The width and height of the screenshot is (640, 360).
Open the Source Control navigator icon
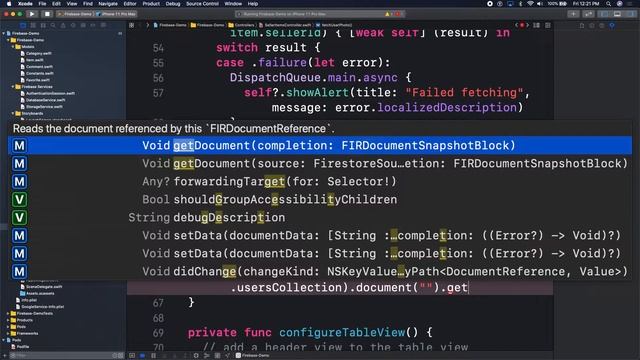coord(33,25)
